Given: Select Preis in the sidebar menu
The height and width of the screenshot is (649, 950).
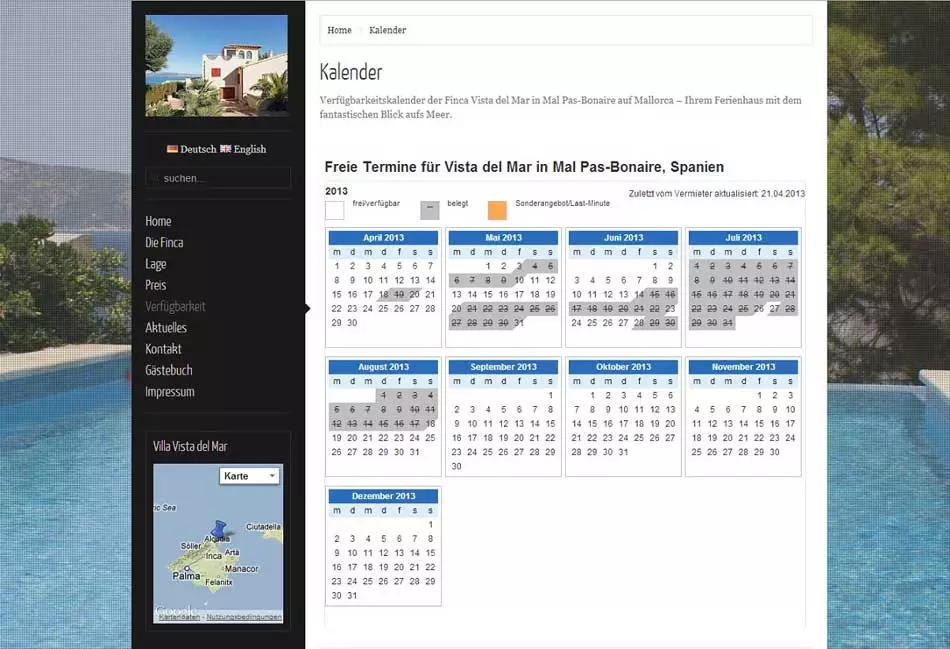Looking at the screenshot, I should tap(156, 285).
